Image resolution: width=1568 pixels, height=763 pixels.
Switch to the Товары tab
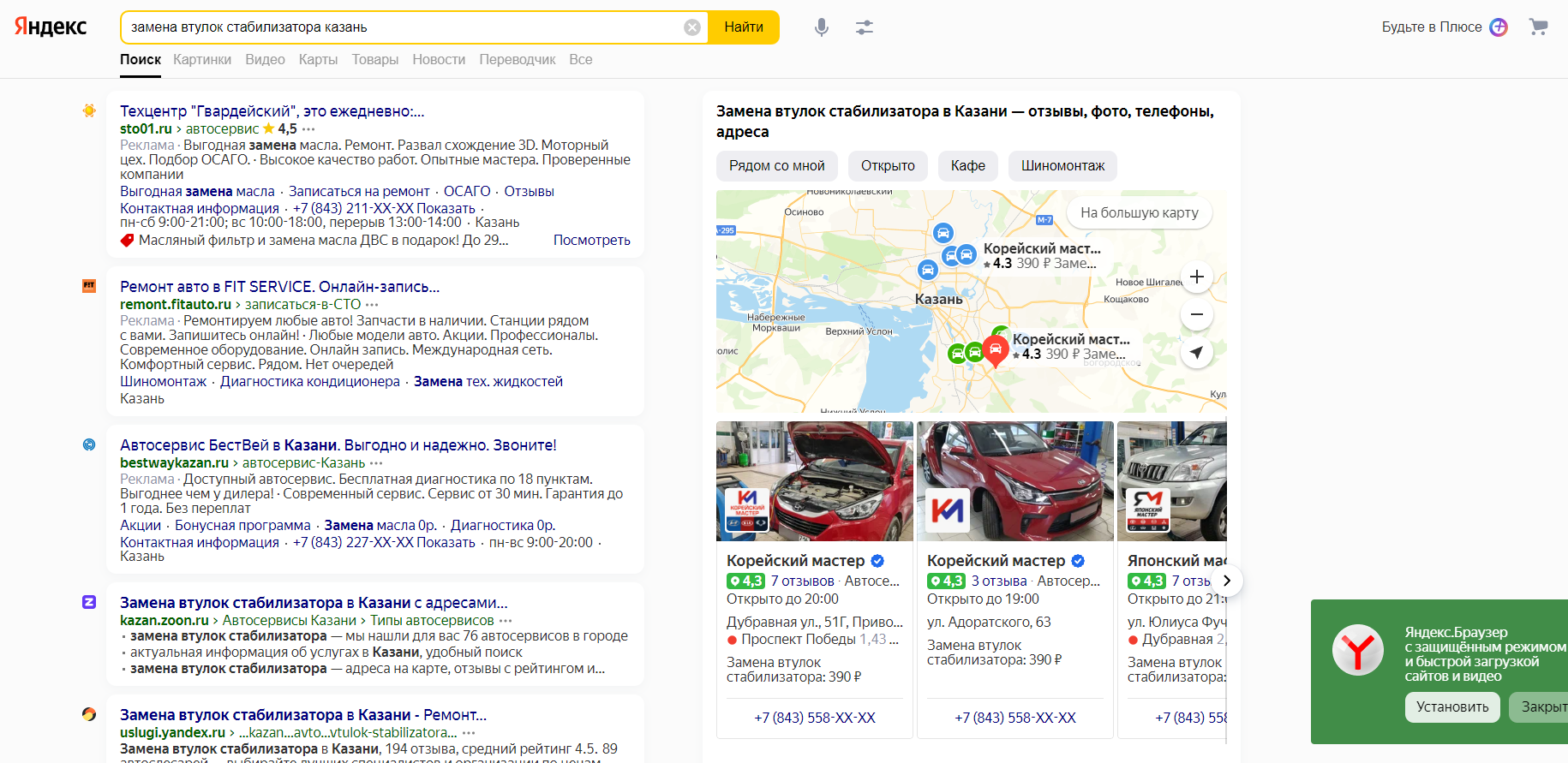point(375,60)
